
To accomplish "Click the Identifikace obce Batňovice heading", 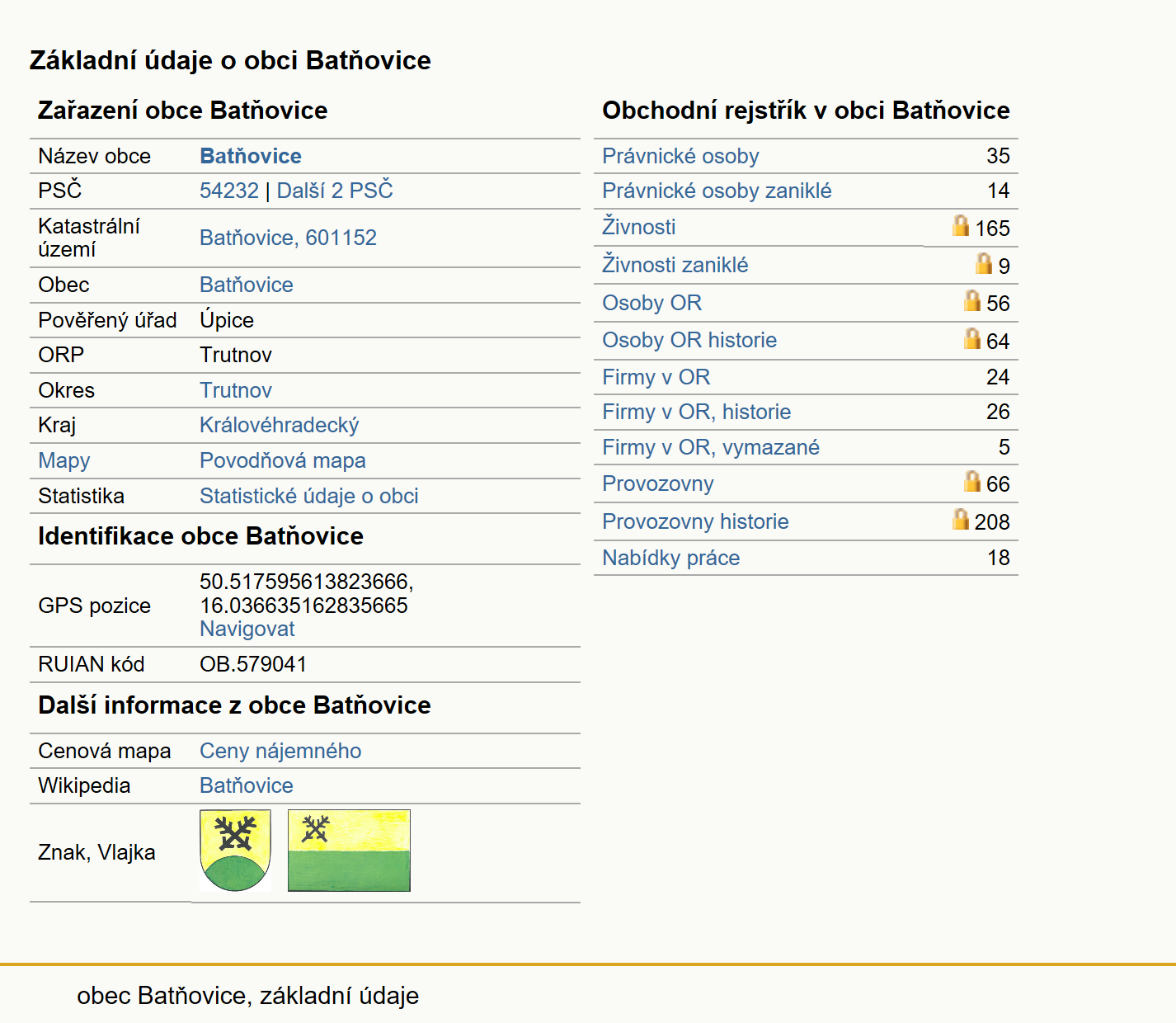I will coord(200,536).
